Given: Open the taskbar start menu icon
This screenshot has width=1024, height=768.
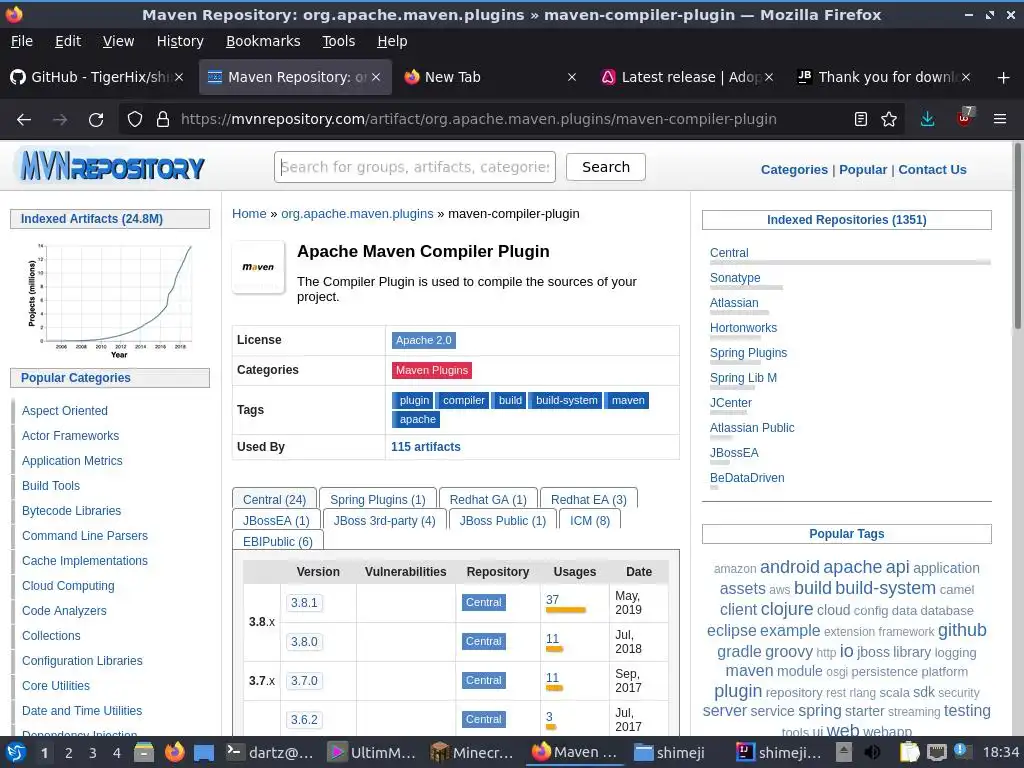Looking at the screenshot, I should tap(15, 753).
